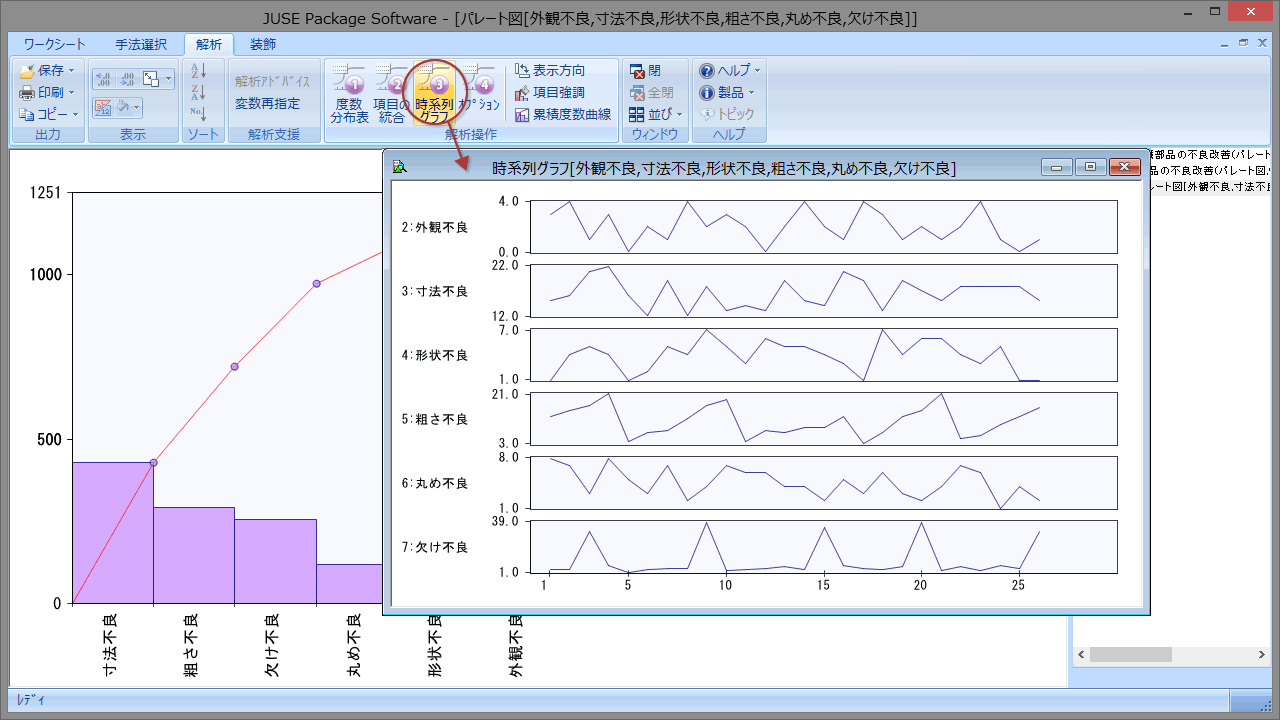1280x720 pixels.
Task: Click the 7:欠け不良 series label
Action: (435, 547)
